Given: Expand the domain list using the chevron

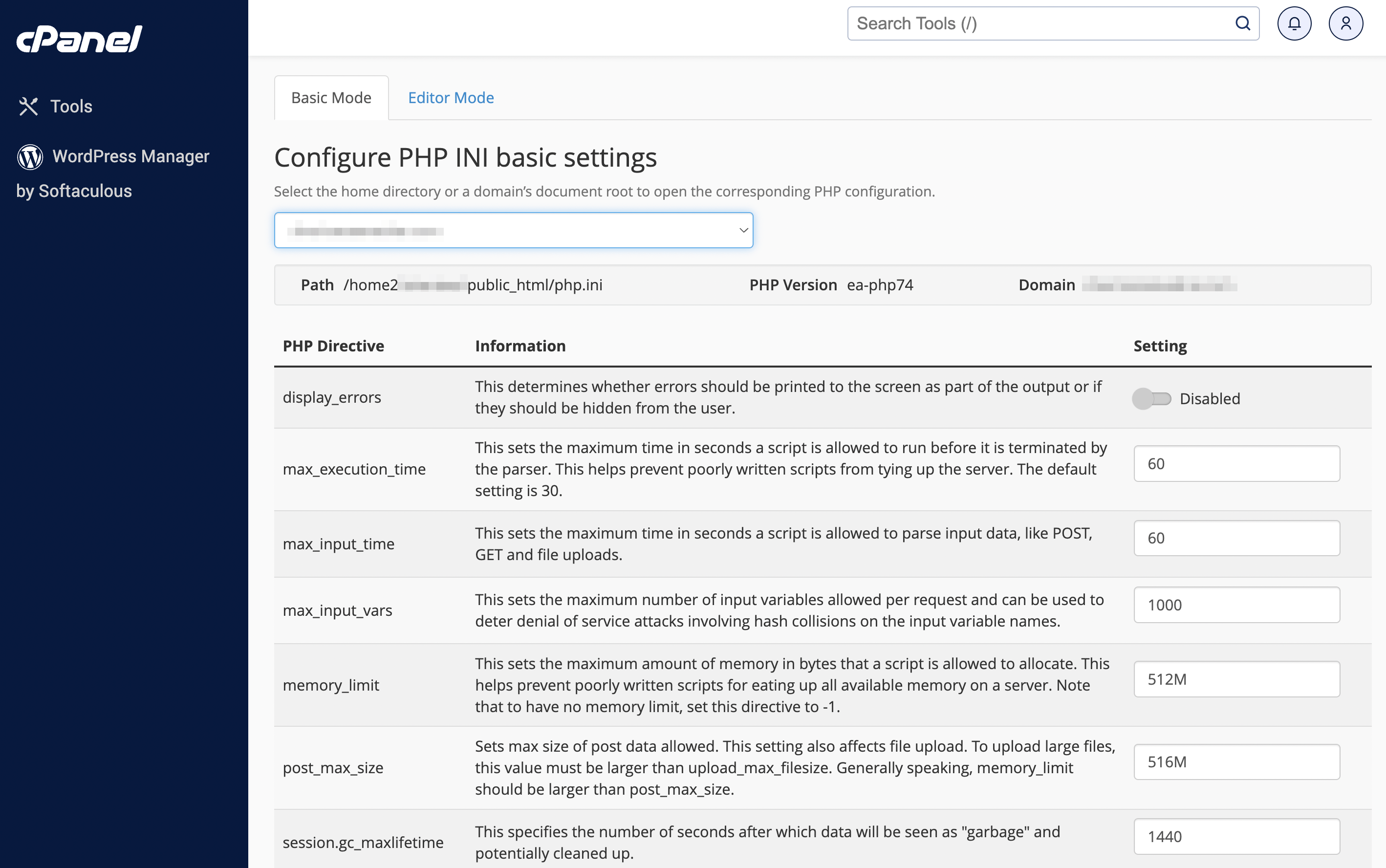Looking at the screenshot, I should 743,230.
